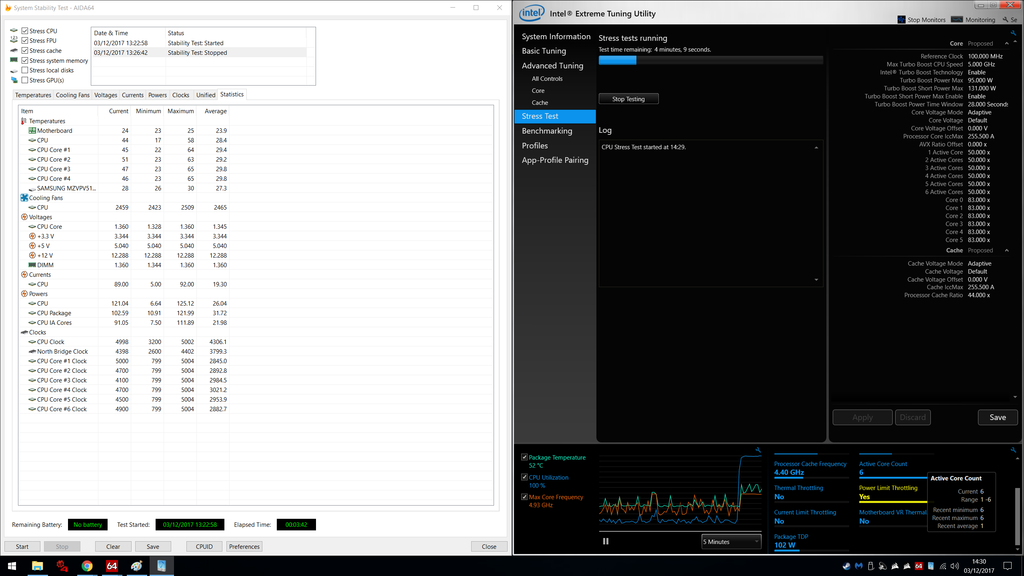Screen dimensions: 1024x576
Task: Switch to AIDA64 taskbar icon
Action: pos(112,566)
